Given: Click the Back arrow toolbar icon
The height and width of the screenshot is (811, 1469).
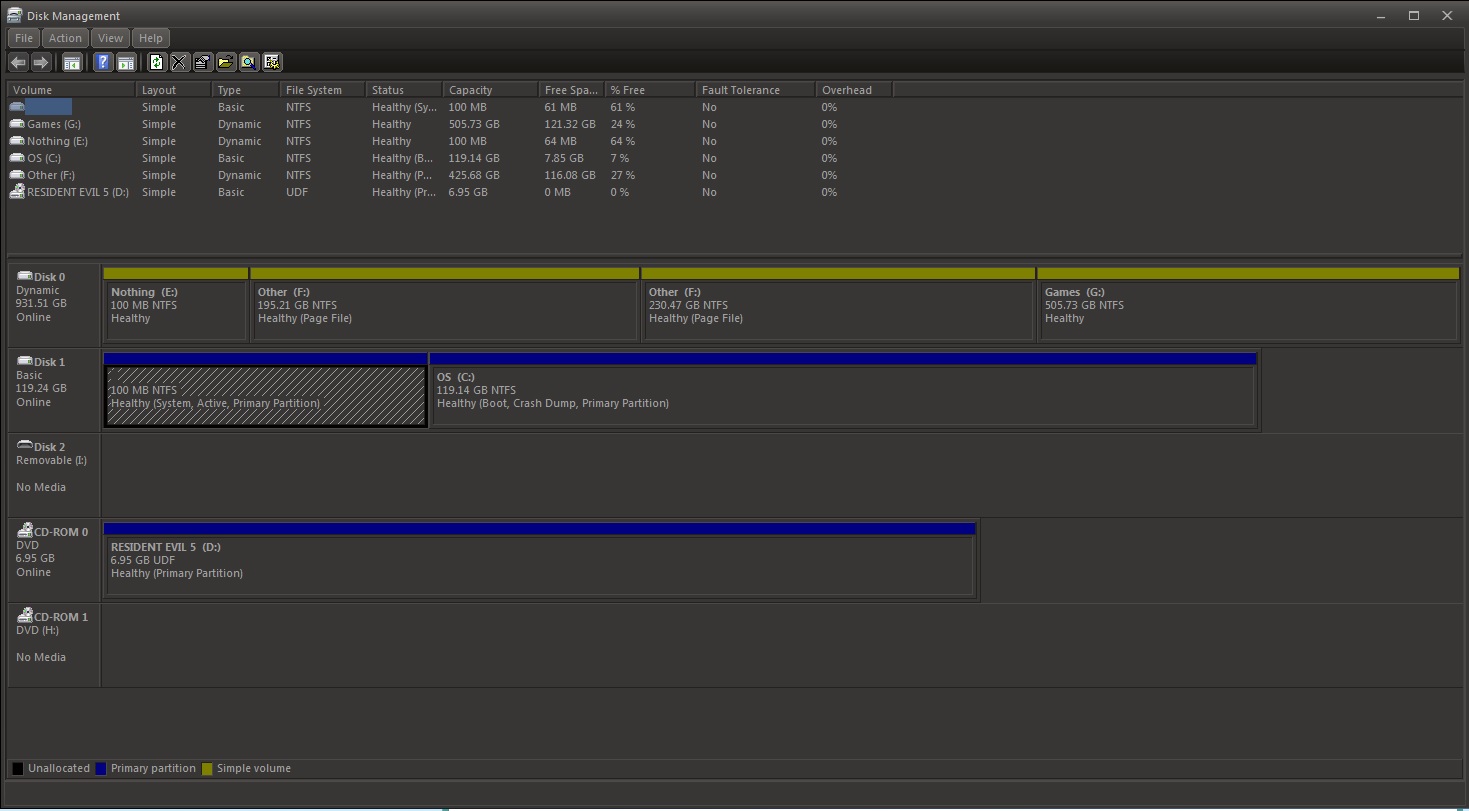Looking at the screenshot, I should tap(18, 63).
